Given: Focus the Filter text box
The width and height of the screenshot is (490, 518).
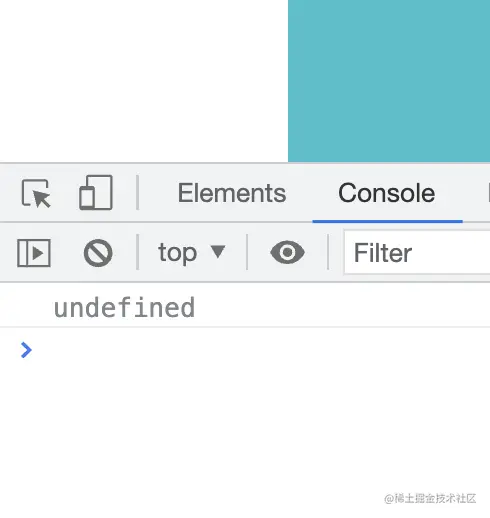Looking at the screenshot, I should [417, 252].
